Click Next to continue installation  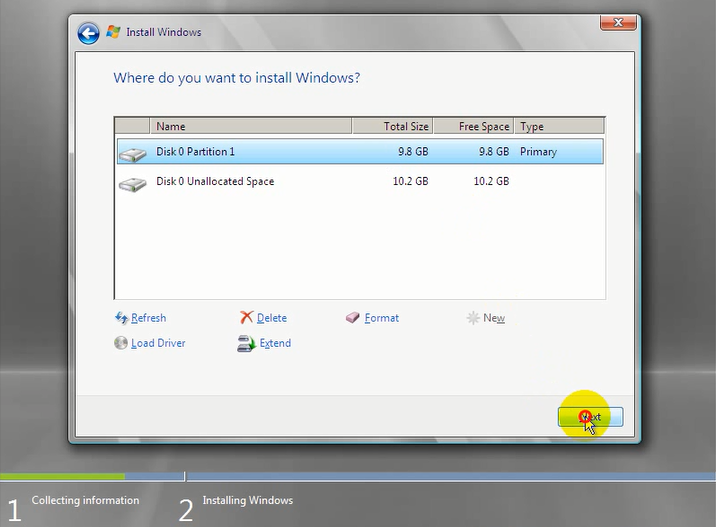[590, 417]
